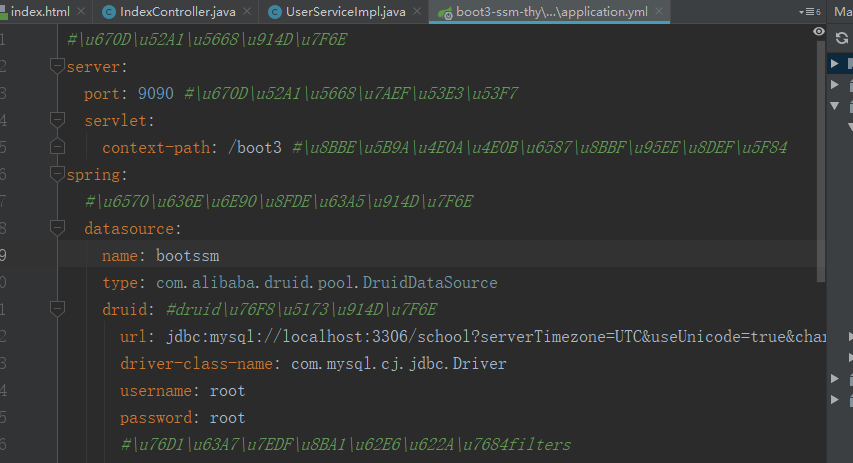The image size is (853, 463).
Task: Collapse the server block fold marker
Action: pos(57,66)
